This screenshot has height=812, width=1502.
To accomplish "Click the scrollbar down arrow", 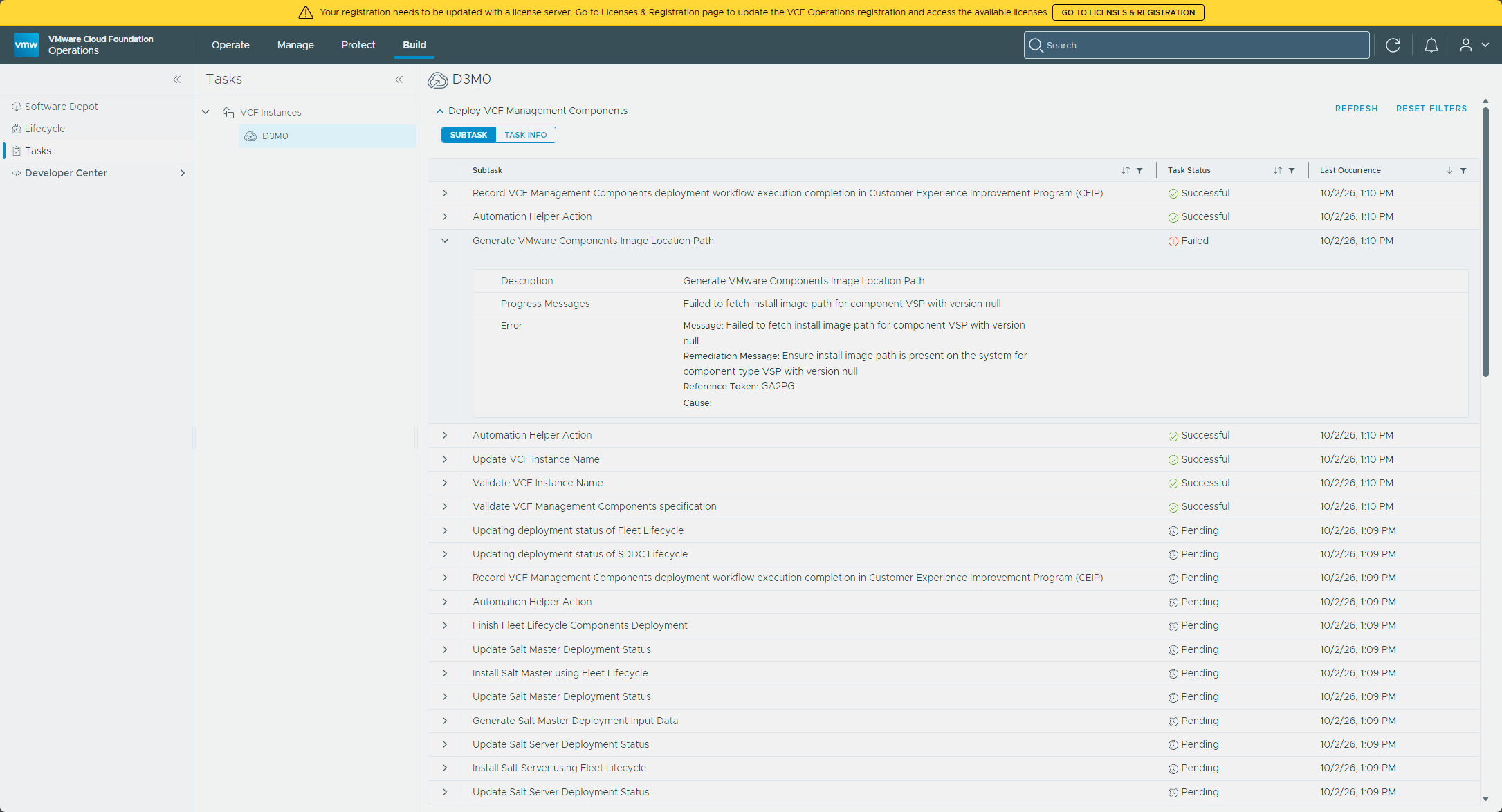I will [x=1485, y=799].
